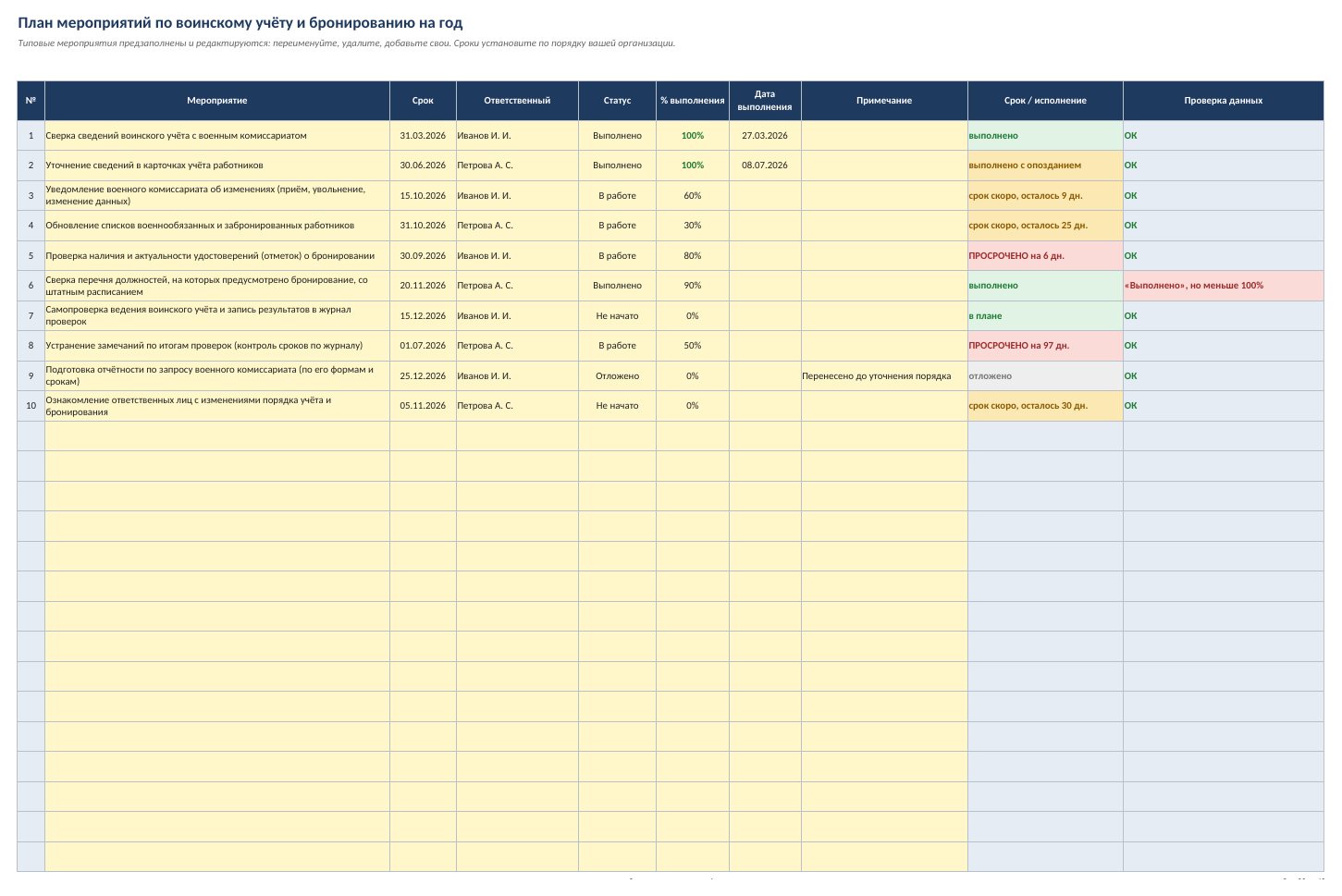Click 'Обновление списков военнообязанных и забронированных работников'
Screen dimensions: 1342x896
coord(217,226)
